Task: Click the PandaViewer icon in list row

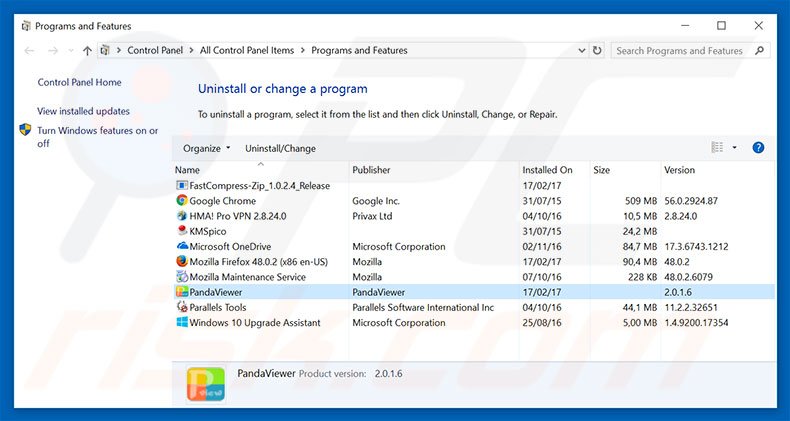Action: [182, 292]
